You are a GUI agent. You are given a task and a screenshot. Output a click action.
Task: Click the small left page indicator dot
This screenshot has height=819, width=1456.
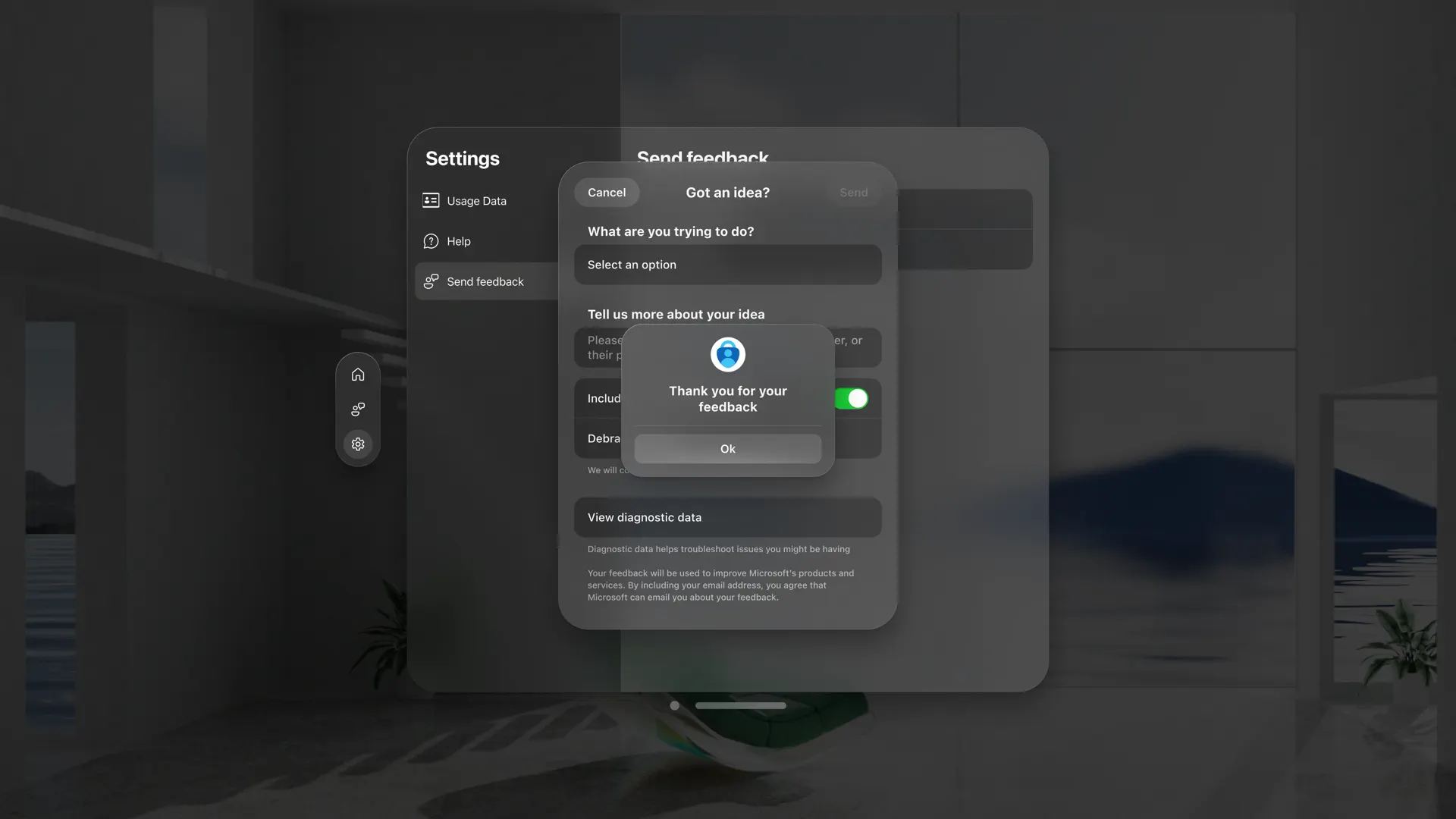coord(674,705)
